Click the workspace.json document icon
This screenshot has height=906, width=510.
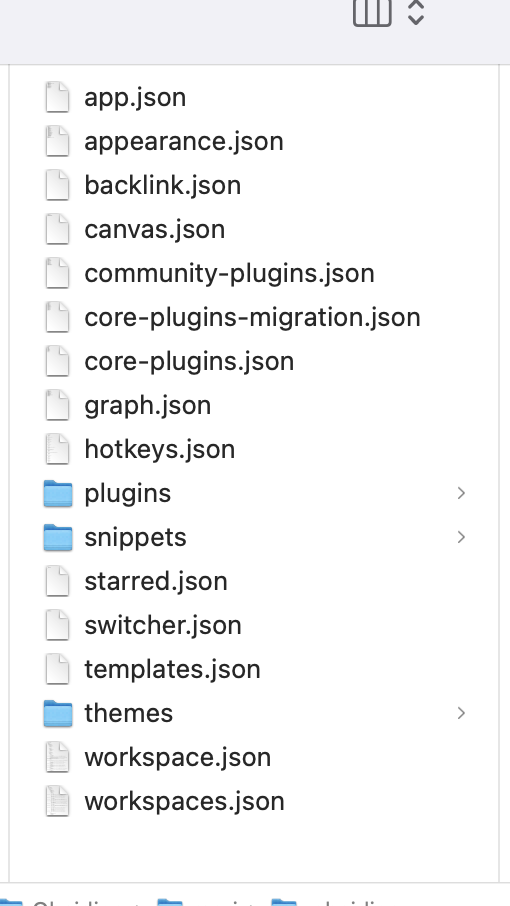point(58,757)
